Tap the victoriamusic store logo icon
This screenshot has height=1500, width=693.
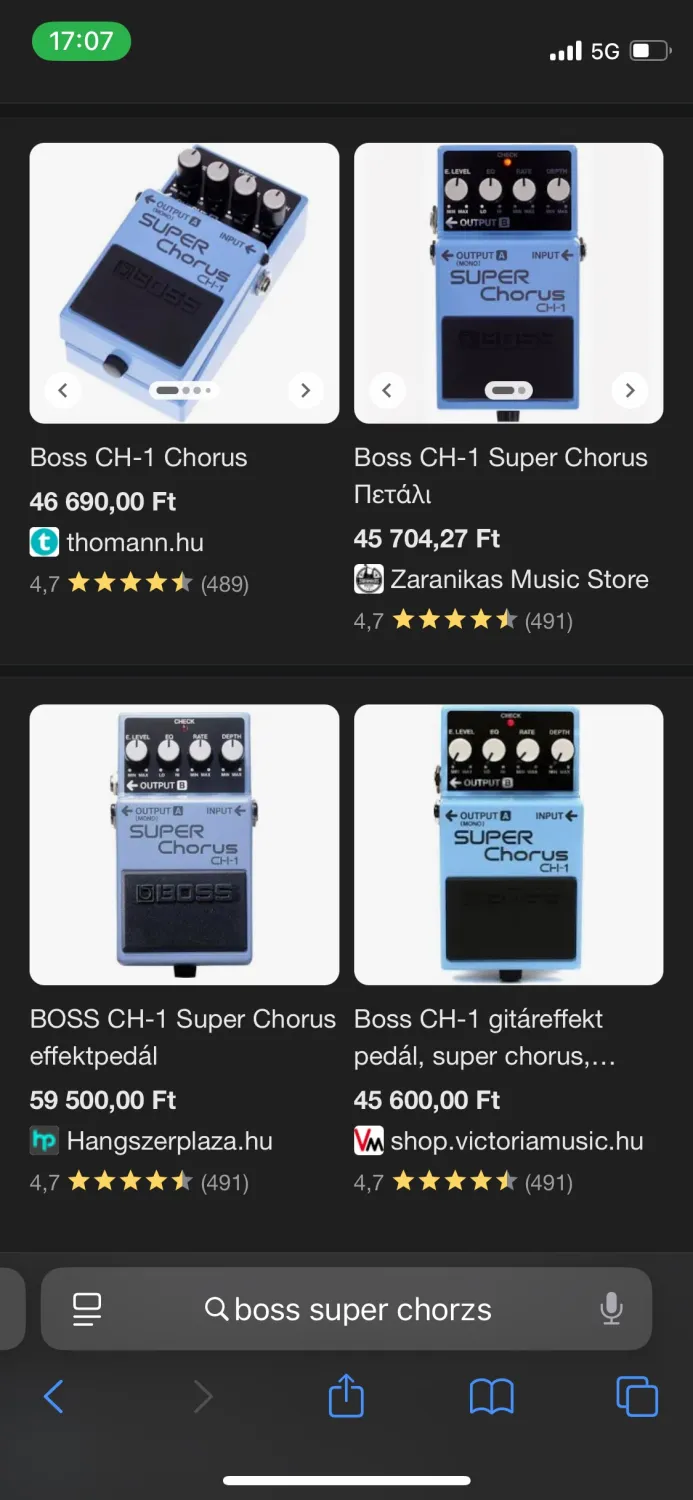368,1141
